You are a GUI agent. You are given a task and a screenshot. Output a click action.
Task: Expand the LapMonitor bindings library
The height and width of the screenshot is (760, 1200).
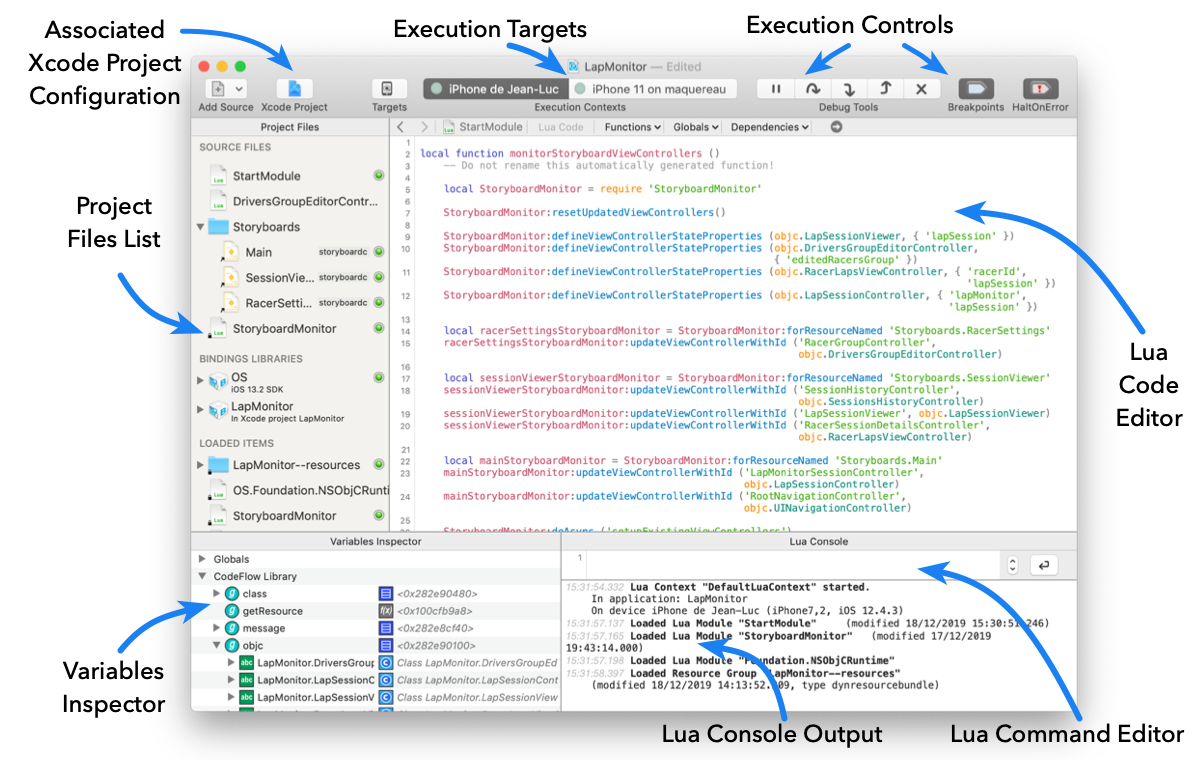(x=201, y=410)
